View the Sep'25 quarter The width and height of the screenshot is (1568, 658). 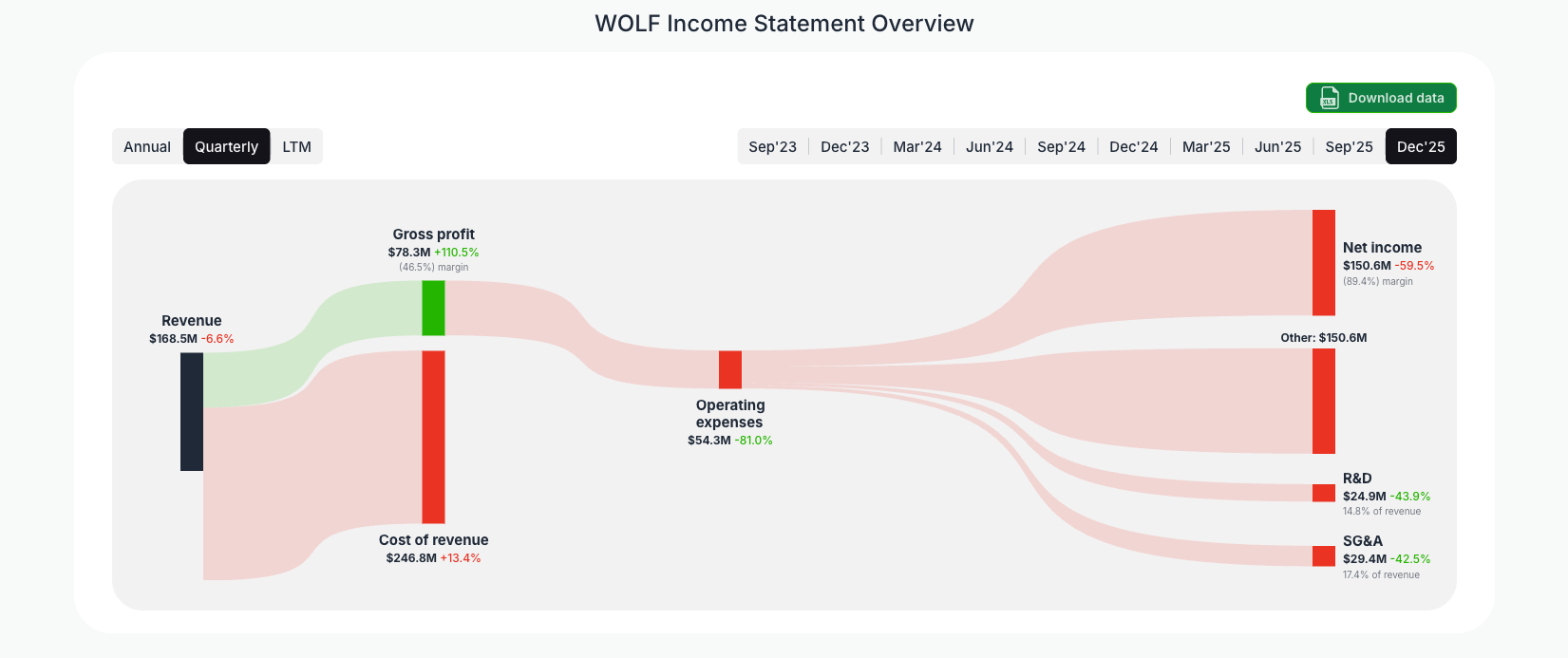(1349, 146)
